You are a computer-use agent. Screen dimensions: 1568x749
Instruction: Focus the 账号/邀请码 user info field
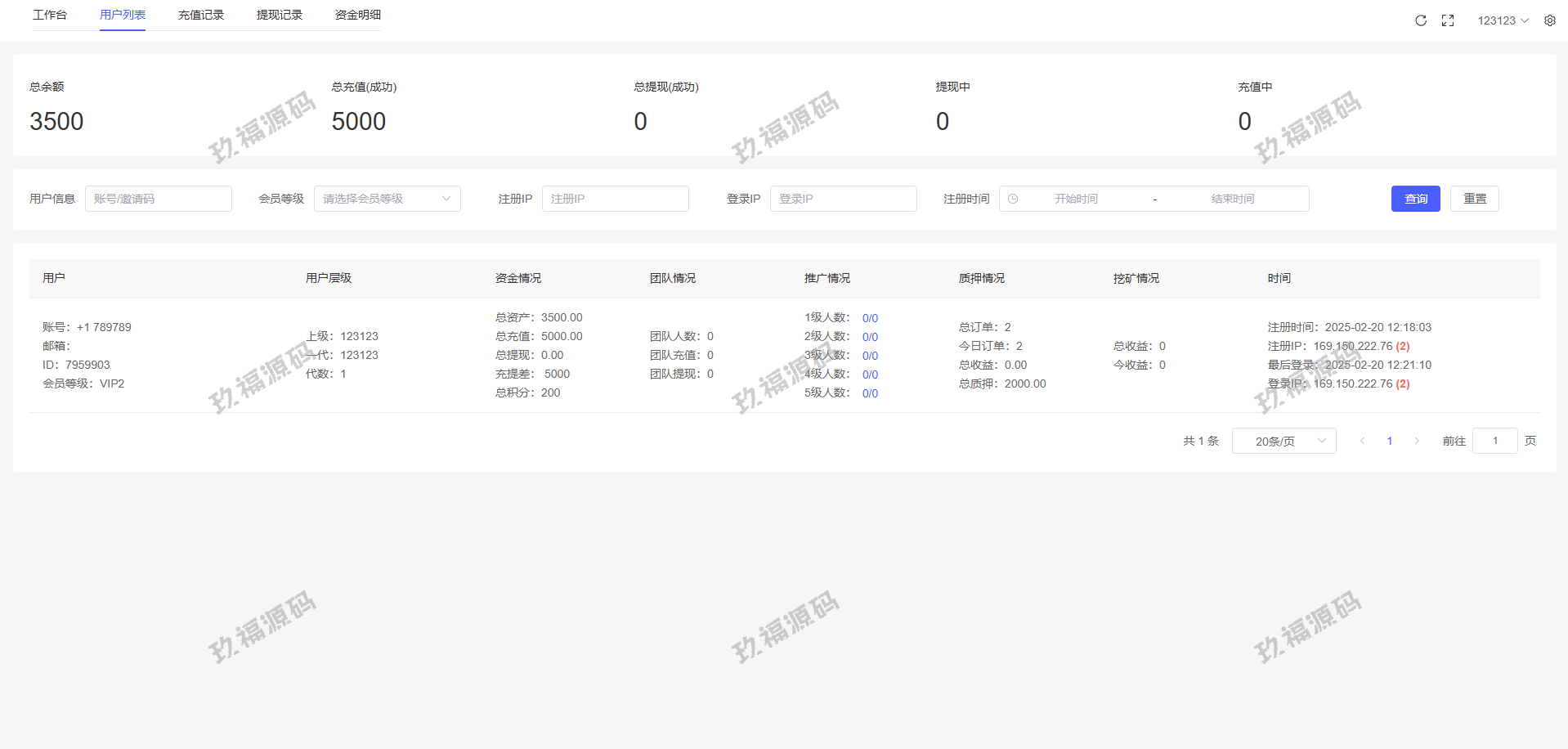159,199
